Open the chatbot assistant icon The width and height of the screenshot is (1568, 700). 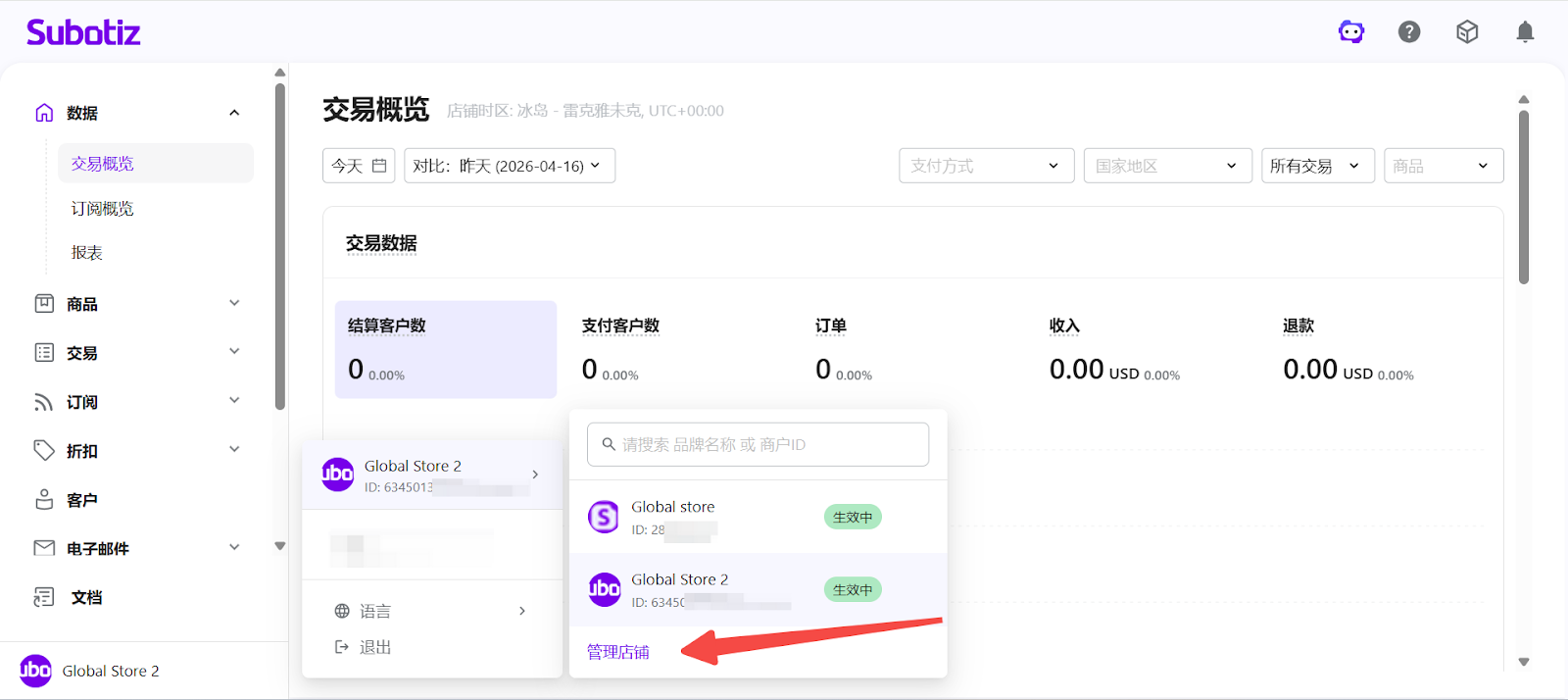click(1351, 32)
